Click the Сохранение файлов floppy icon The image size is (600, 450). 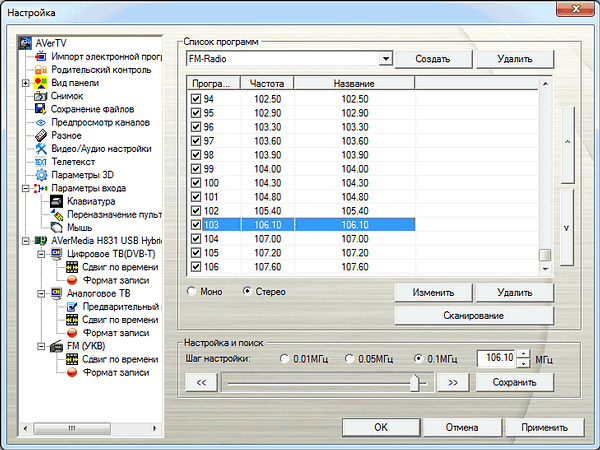(41, 109)
